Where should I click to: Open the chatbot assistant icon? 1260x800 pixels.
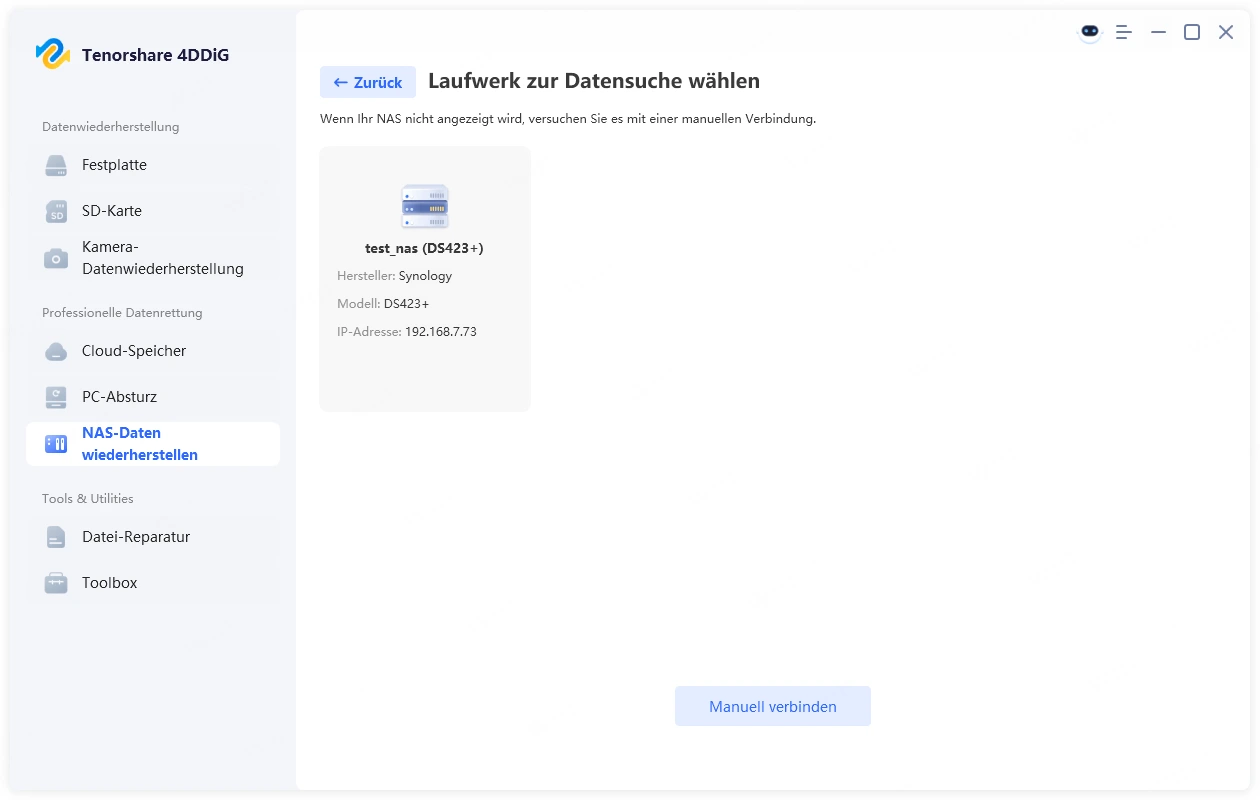[1089, 32]
